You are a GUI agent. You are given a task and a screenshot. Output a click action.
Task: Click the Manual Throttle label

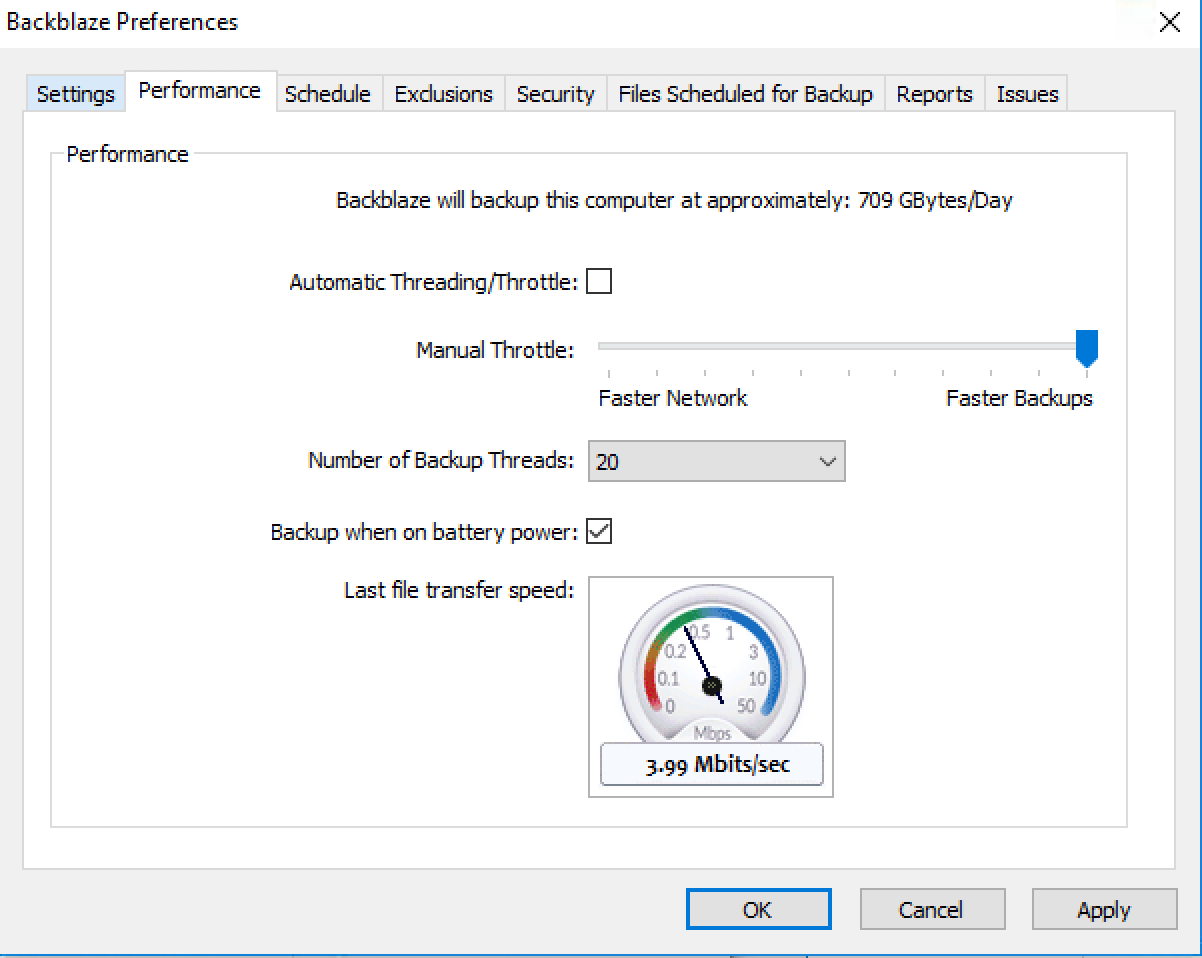click(x=495, y=350)
